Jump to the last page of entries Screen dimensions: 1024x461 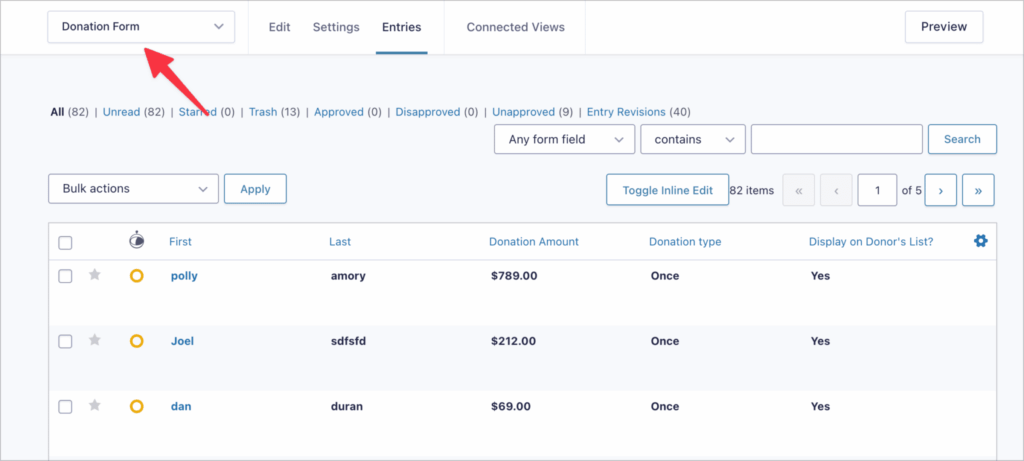point(978,189)
